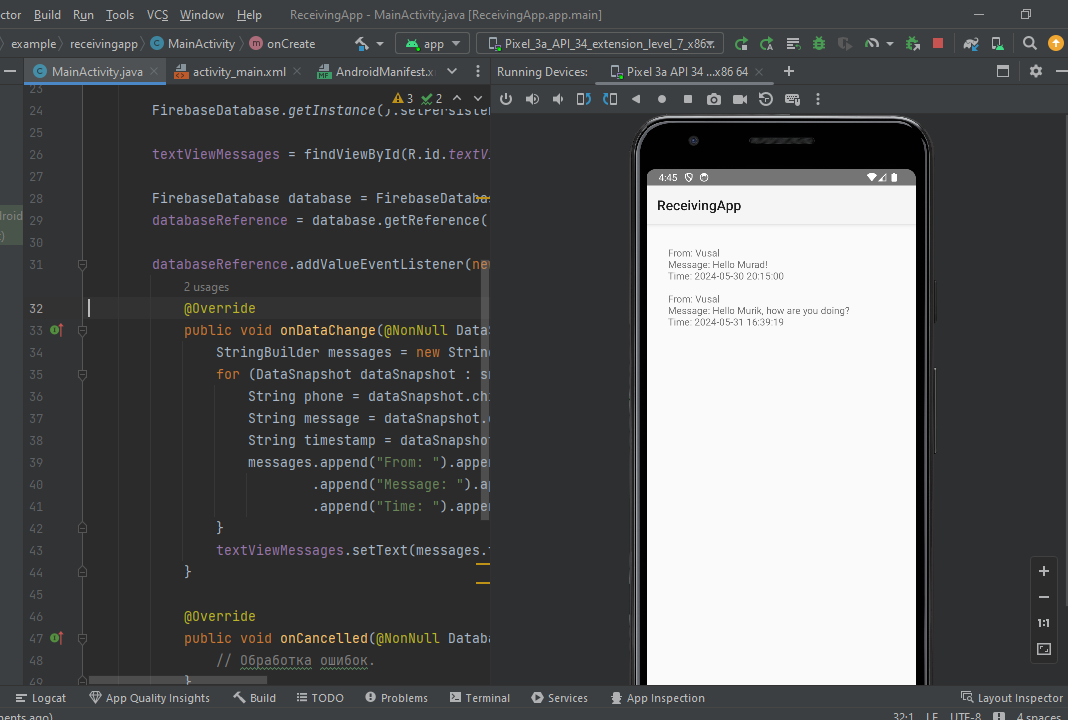The image size is (1068, 720).
Task: Click the '2 usages' inlay hint
Action: pos(206,287)
